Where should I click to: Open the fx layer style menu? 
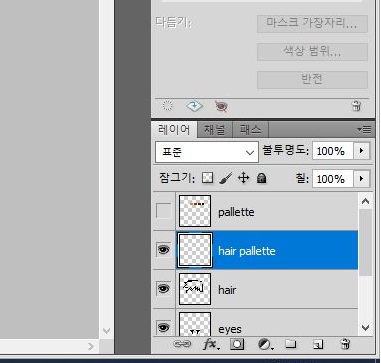click(211, 344)
